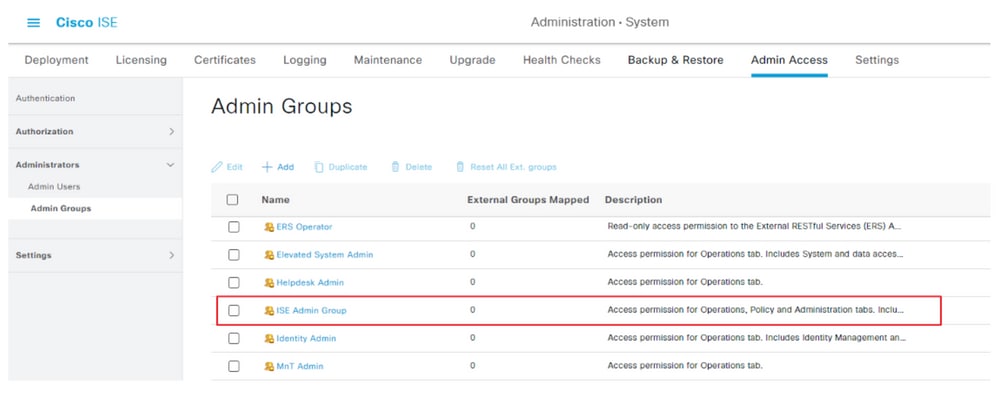Toggle the select-all checkbox in table header
The height and width of the screenshot is (394, 998).
tap(232, 200)
